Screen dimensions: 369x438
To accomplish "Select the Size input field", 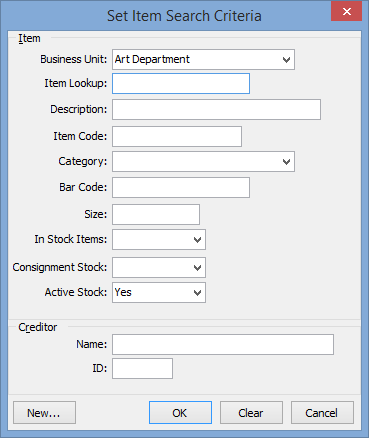I will click(156, 214).
